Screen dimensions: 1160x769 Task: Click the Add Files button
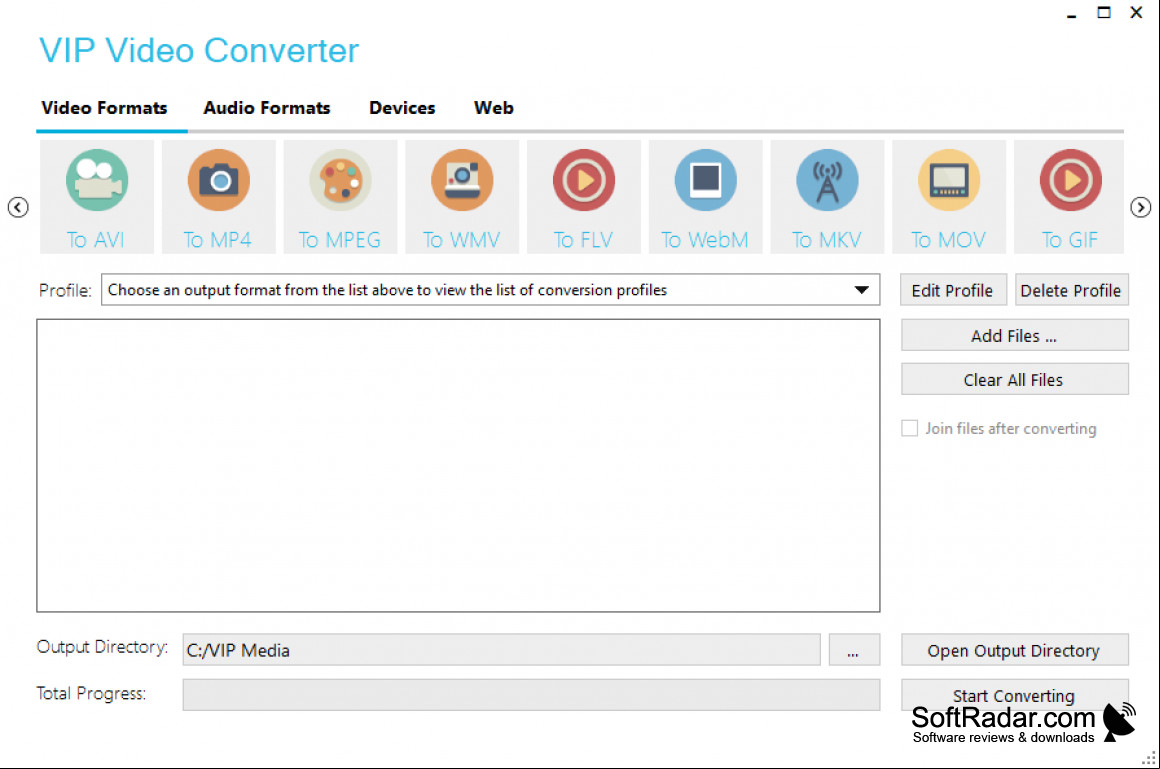click(1014, 335)
